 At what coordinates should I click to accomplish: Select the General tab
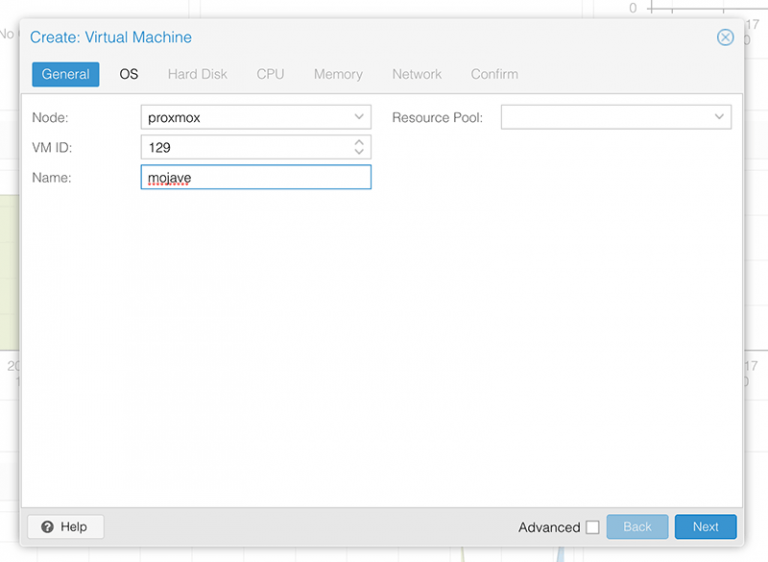(x=65, y=74)
